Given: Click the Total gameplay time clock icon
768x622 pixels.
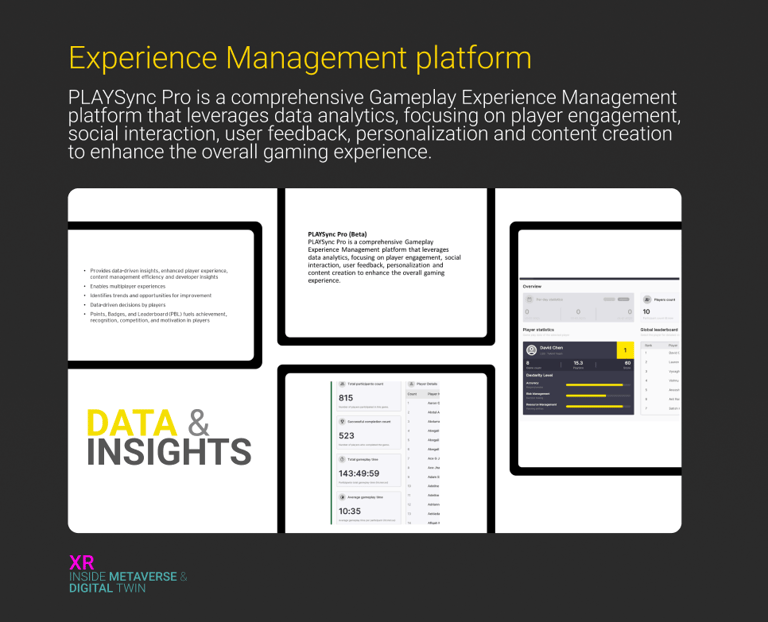Looking at the screenshot, I should (x=342, y=459).
